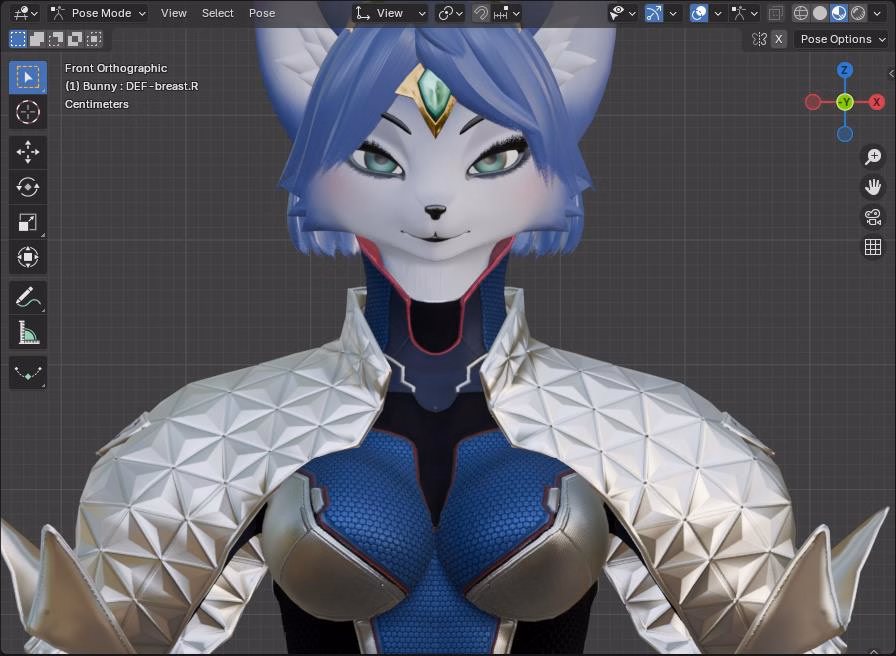Viewport: 896px width, 656px height.
Task: Select the Scale tool
Action: pos(27,222)
